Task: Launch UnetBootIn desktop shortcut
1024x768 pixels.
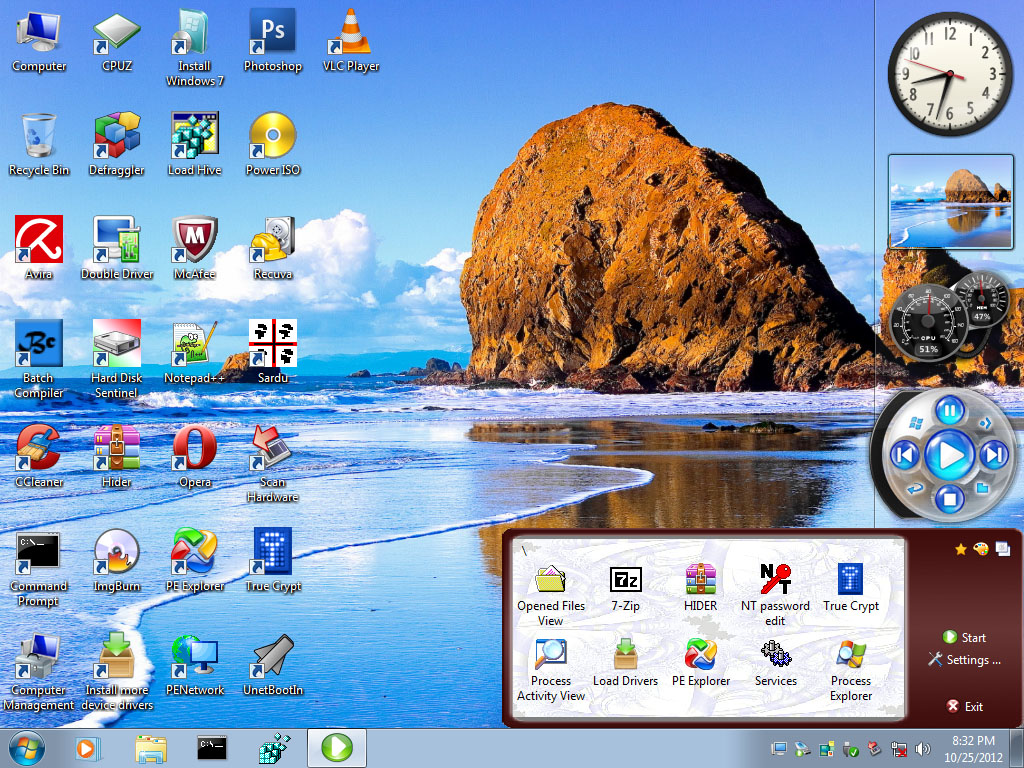Action: (272, 664)
